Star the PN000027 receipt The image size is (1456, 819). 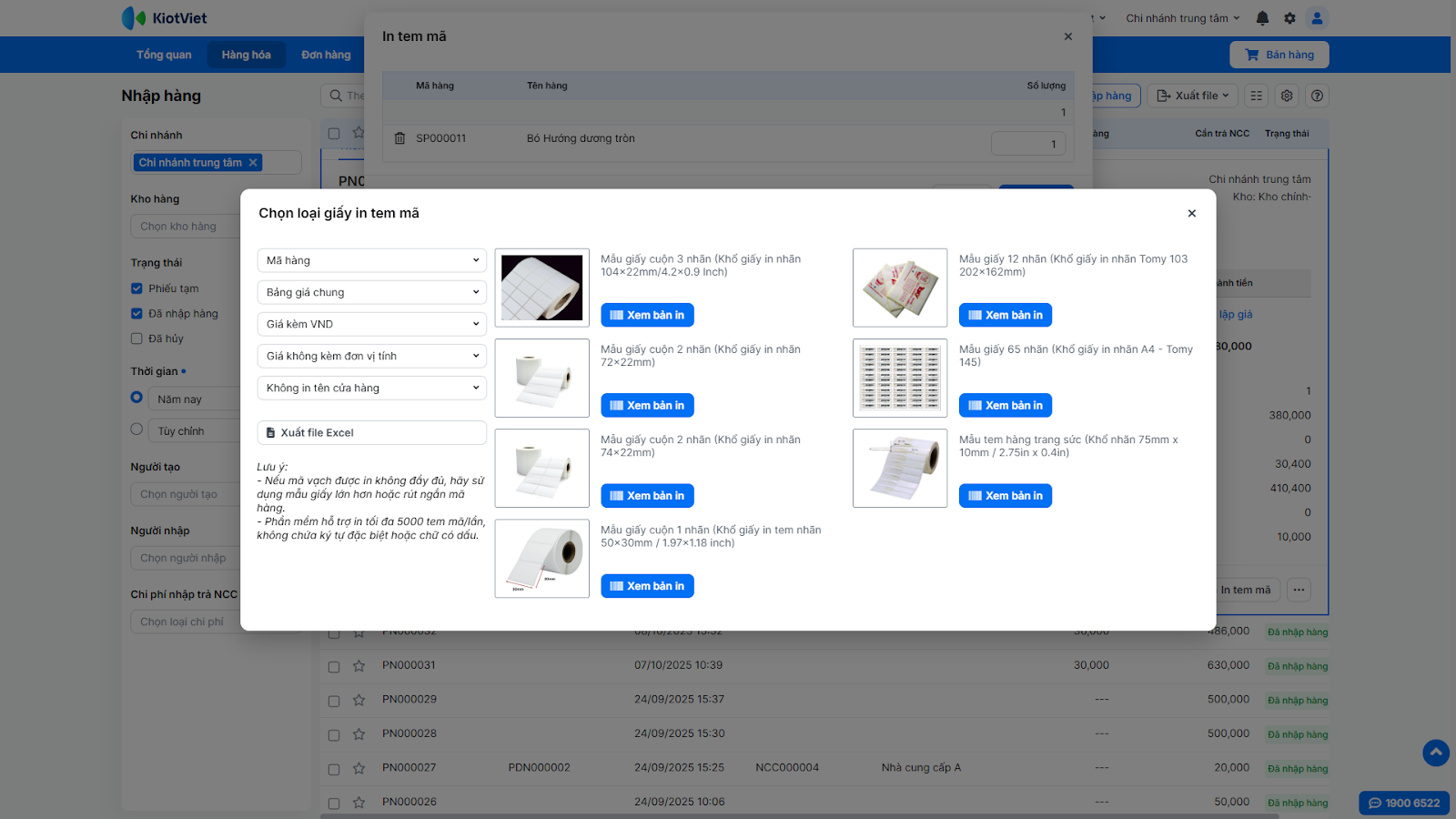point(359,769)
